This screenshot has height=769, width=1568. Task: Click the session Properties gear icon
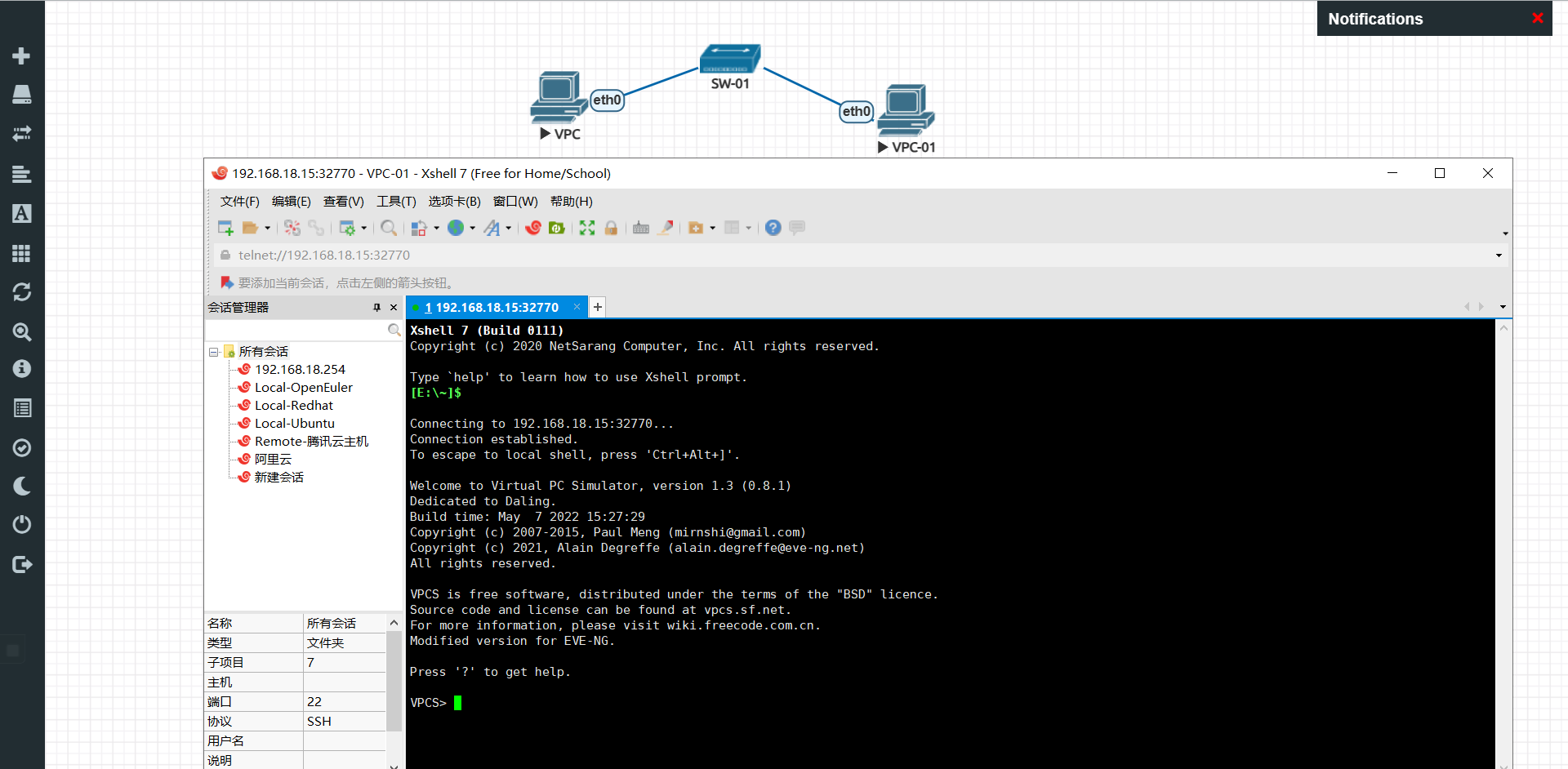tap(347, 228)
